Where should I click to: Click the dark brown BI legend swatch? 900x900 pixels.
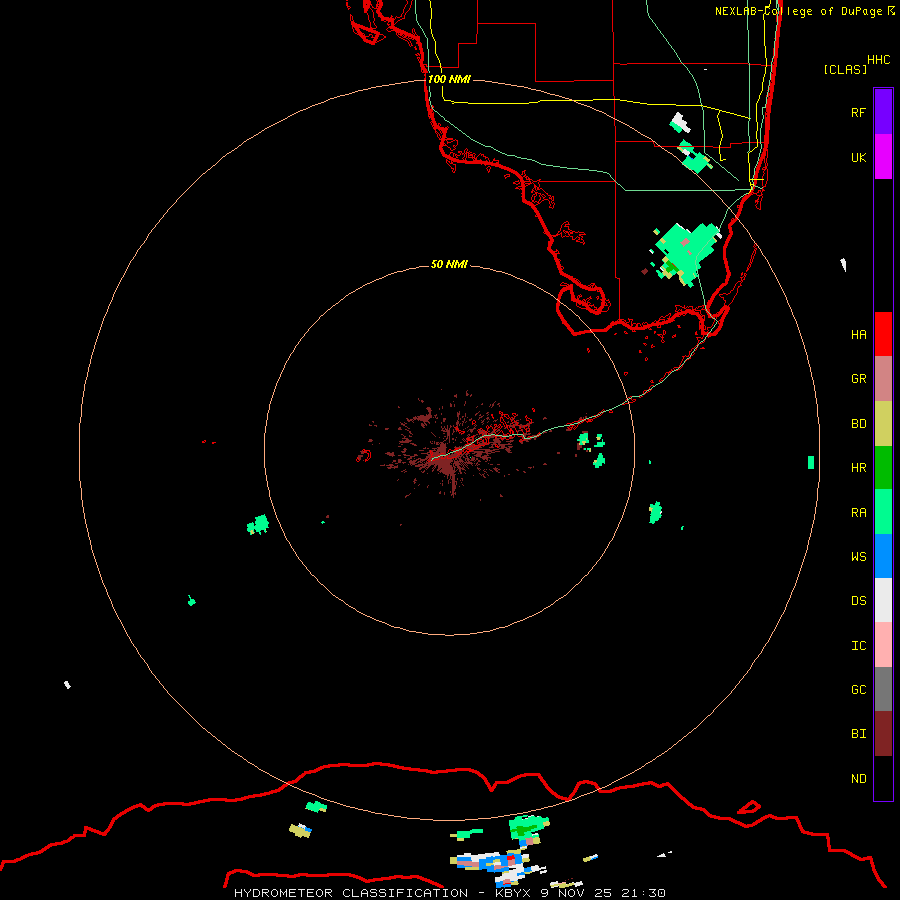click(883, 734)
